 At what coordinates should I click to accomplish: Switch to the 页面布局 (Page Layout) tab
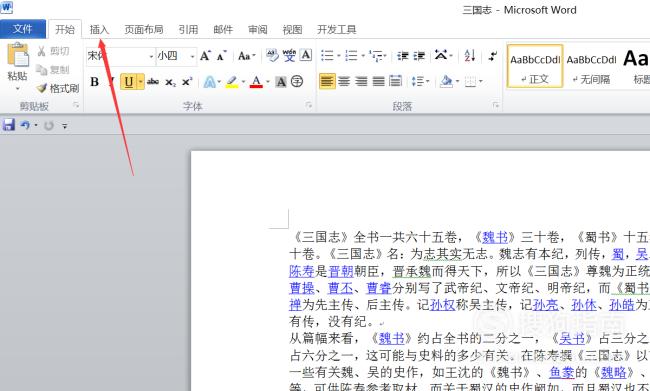(x=143, y=29)
